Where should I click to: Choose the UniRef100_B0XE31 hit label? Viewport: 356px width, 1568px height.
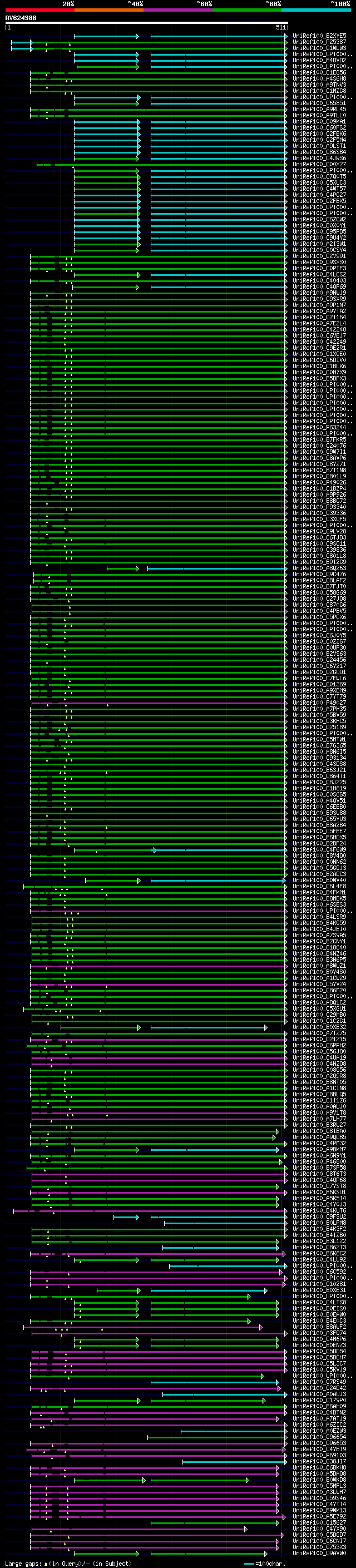pos(319,1290)
